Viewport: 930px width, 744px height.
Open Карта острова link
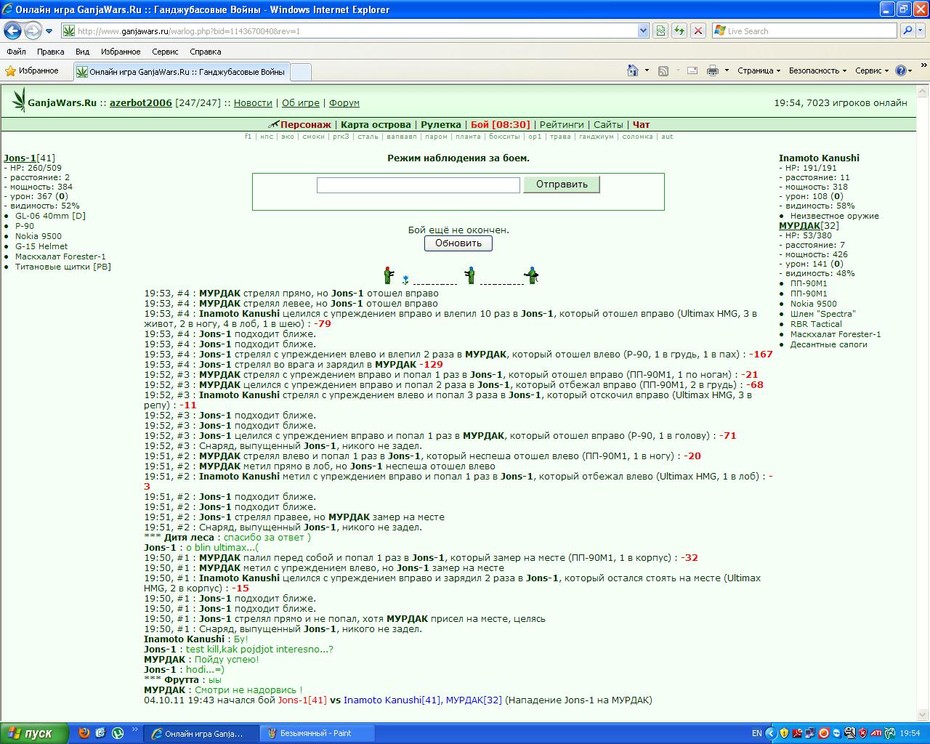[x=375, y=125]
